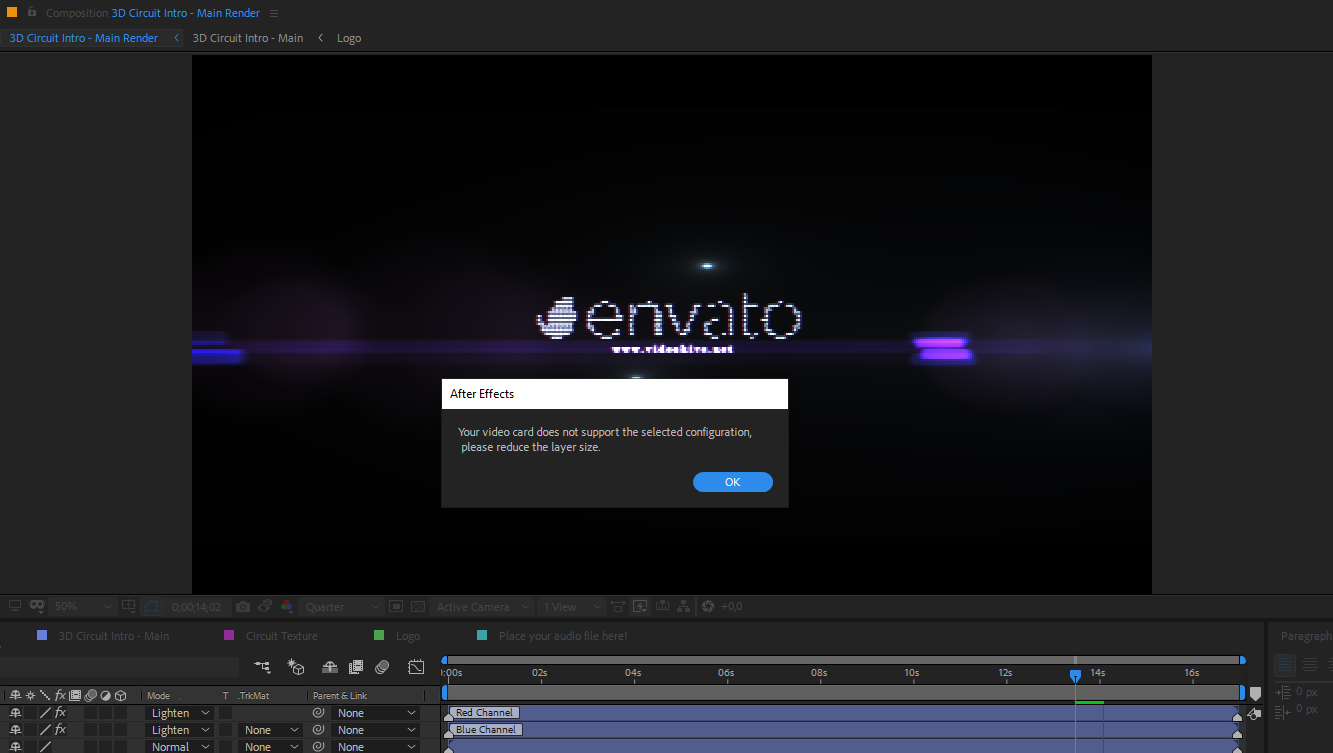Toggle the Draft 3D icon

[x=296, y=667]
